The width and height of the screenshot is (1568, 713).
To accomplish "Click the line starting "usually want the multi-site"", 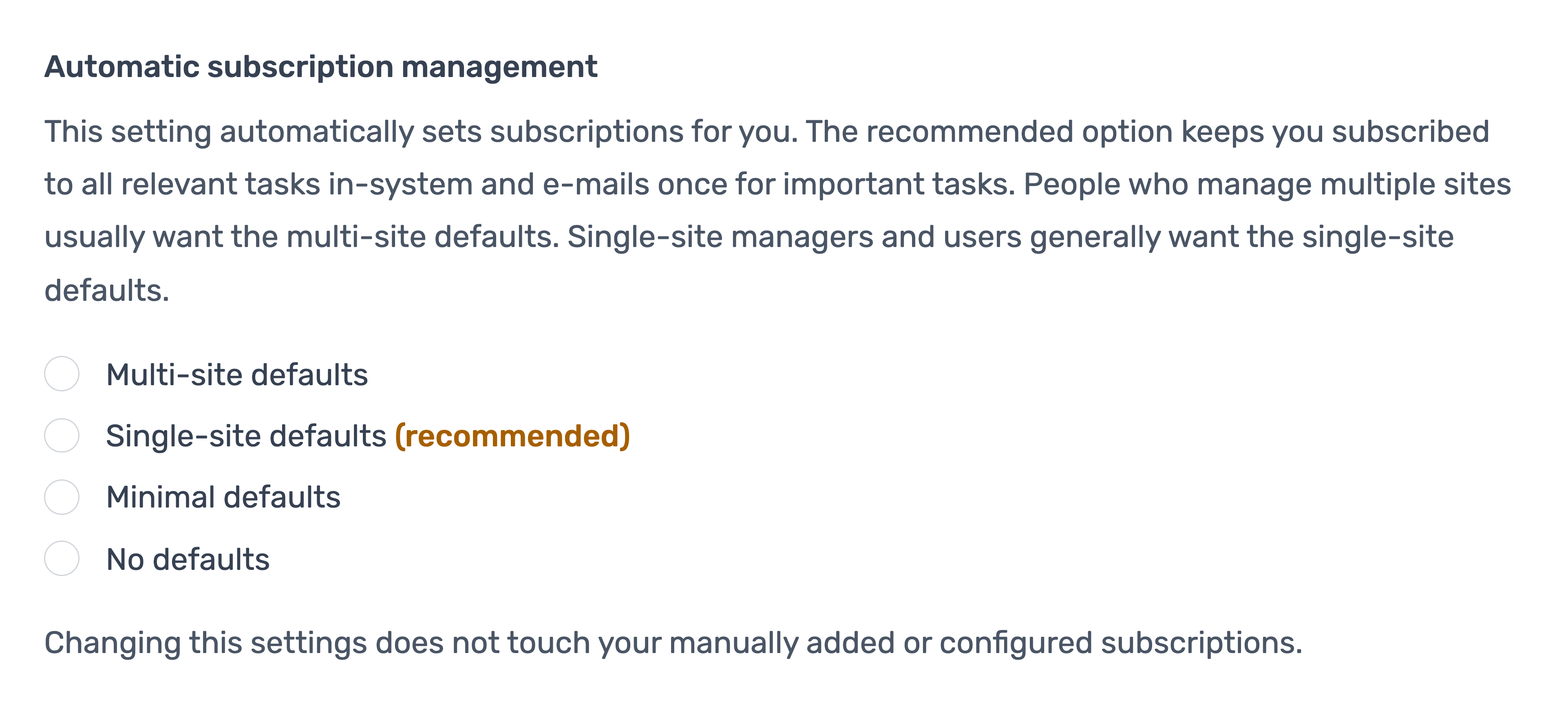I will (x=749, y=237).
